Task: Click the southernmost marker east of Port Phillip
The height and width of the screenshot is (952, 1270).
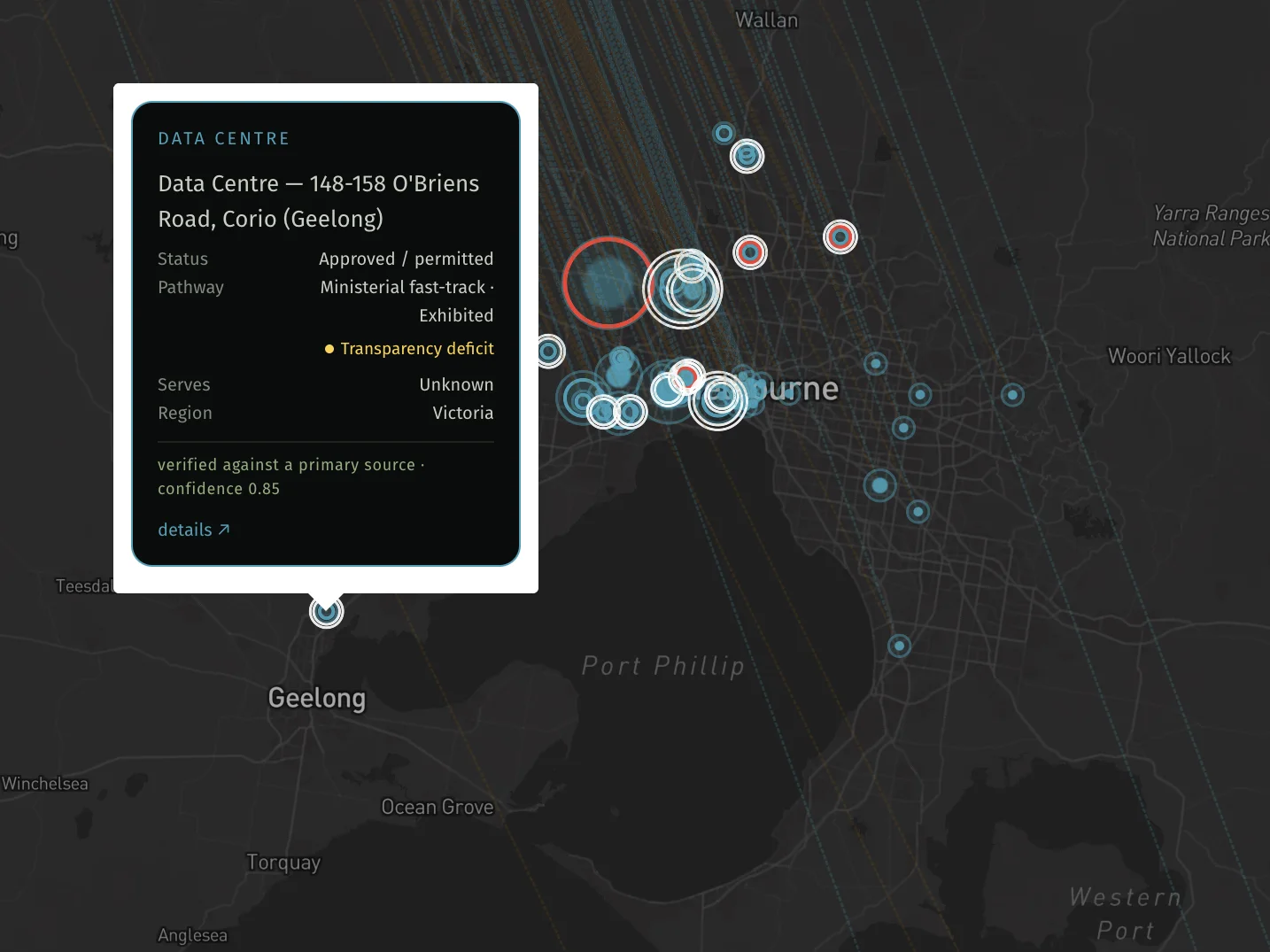Action: pyautogui.click(x=899, y=646)
